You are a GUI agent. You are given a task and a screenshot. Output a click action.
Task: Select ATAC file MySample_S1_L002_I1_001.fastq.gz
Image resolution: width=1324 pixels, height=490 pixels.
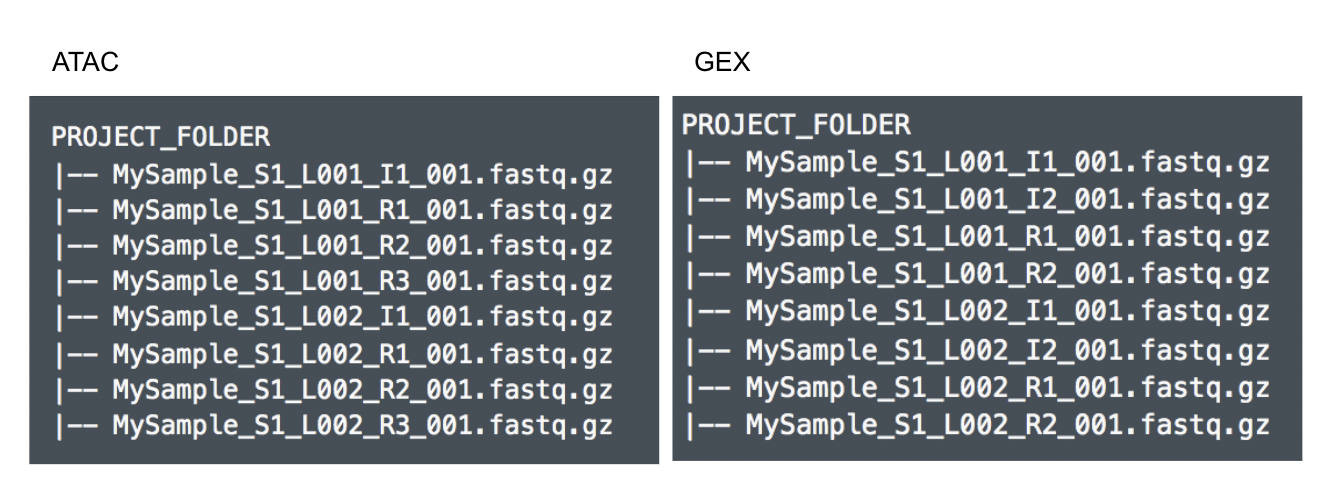pos(362,318)
